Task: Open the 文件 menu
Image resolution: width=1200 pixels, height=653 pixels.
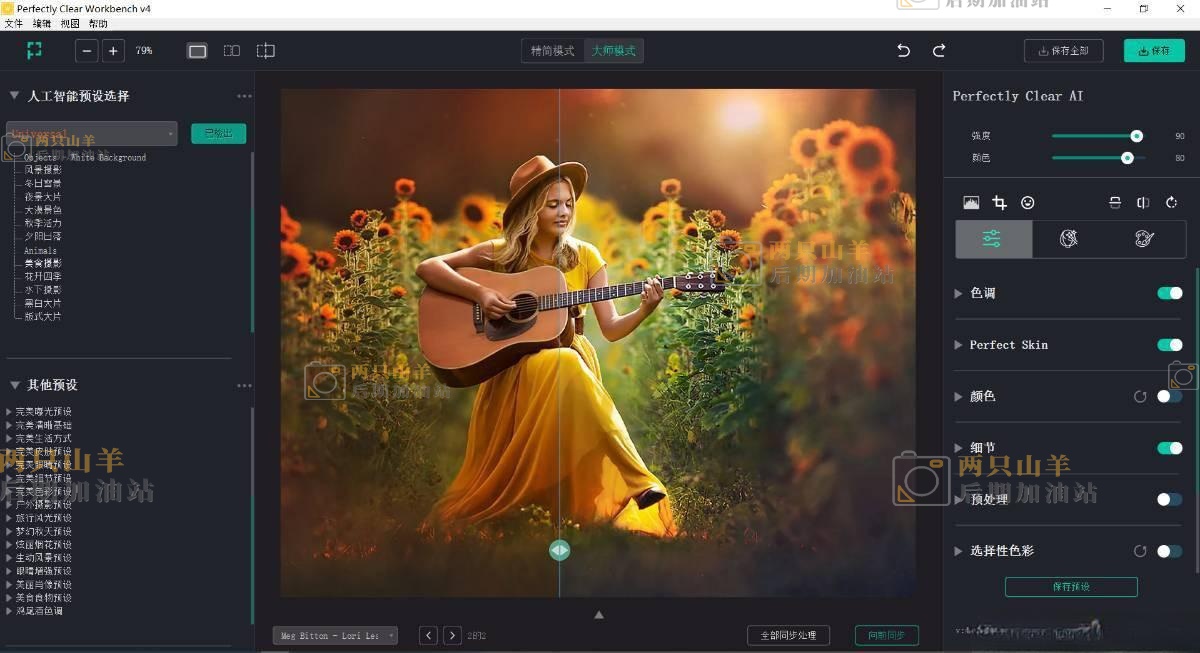Action: [13, 23]
